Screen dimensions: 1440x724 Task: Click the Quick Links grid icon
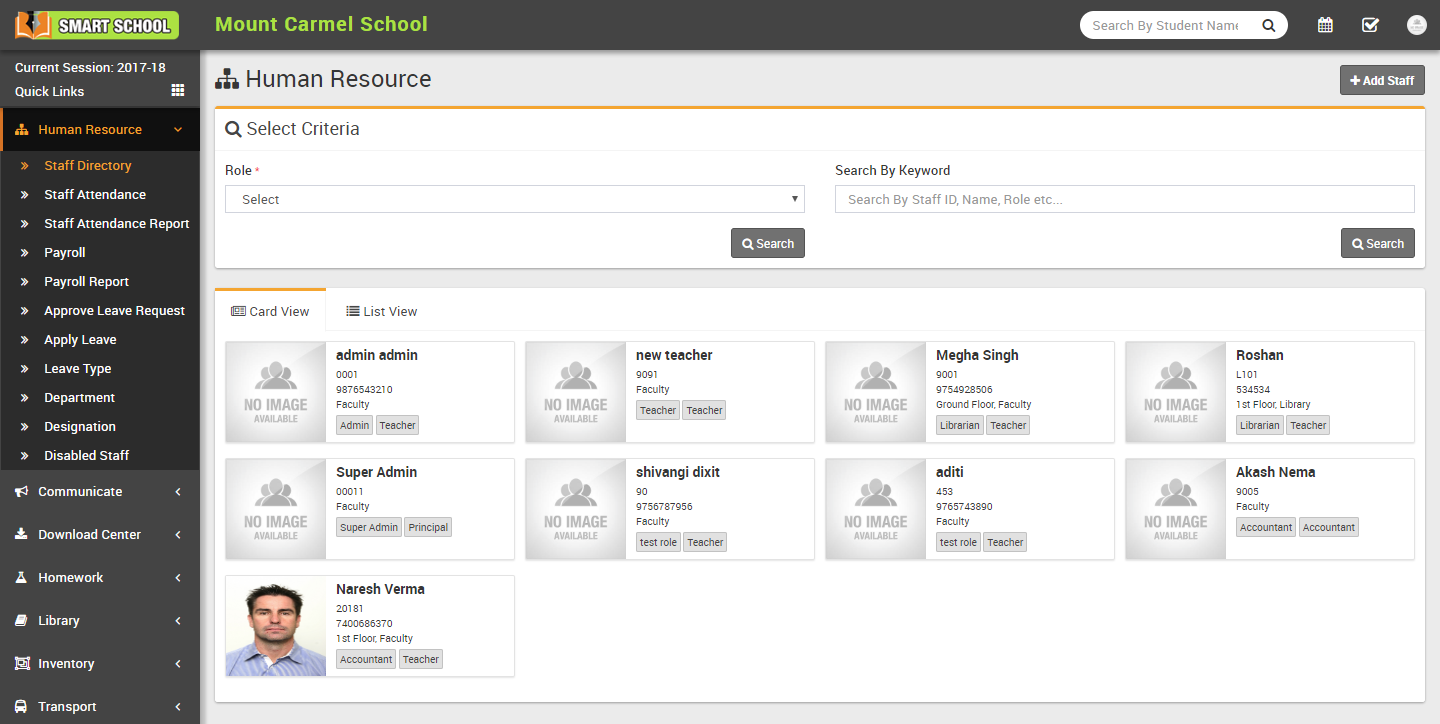(x=178, y=90)
